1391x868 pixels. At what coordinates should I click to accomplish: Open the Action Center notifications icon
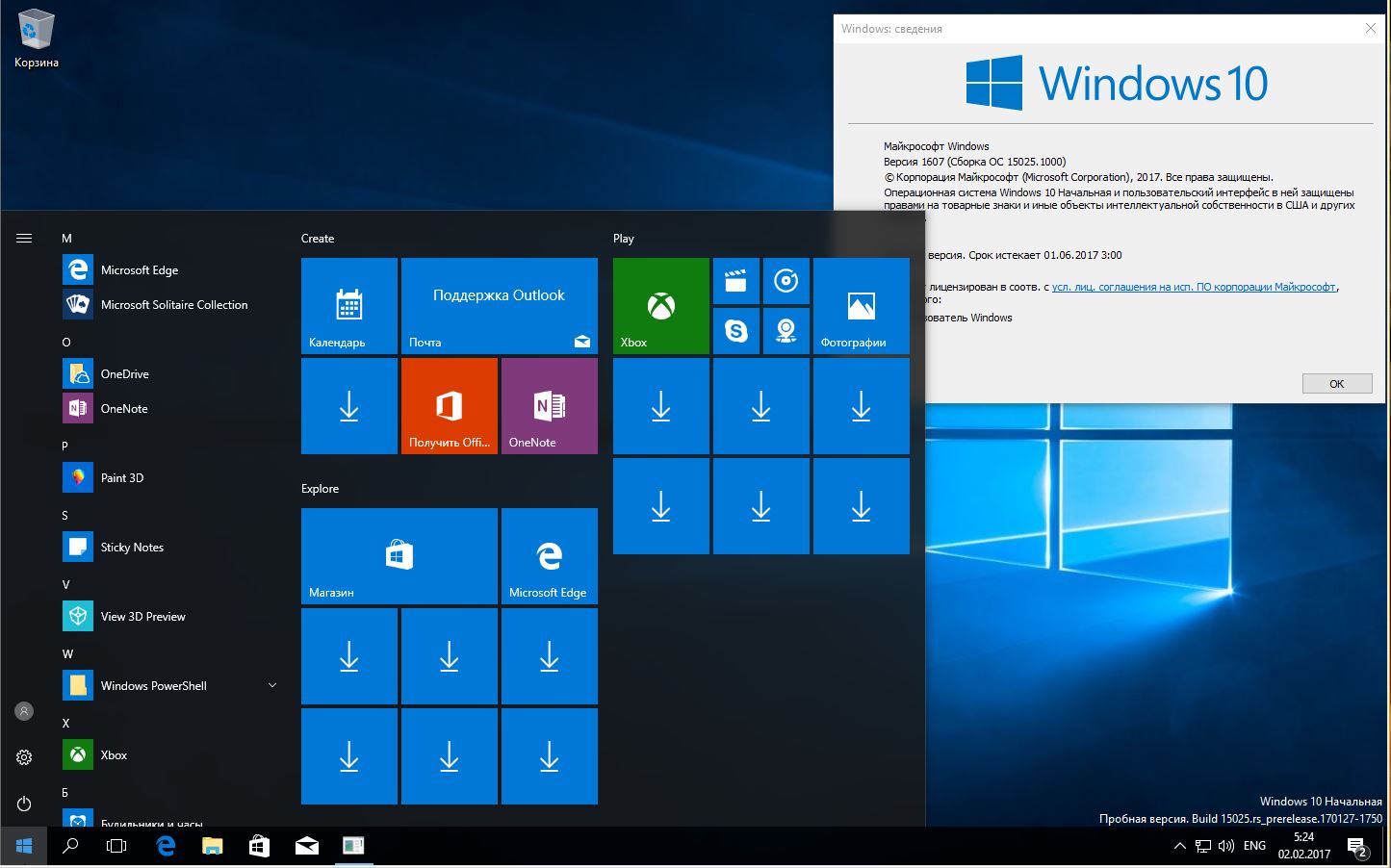[x=1358, y=848]
